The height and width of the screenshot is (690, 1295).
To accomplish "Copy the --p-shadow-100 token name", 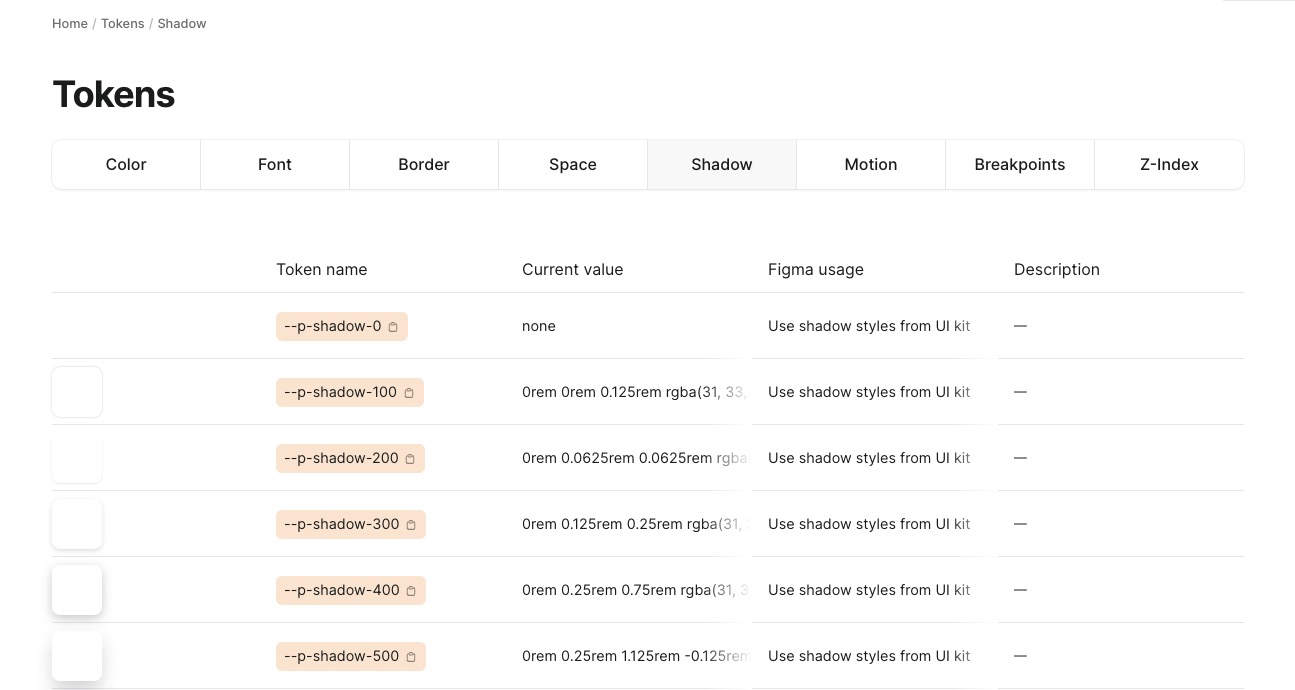I will tap(409, 392).
